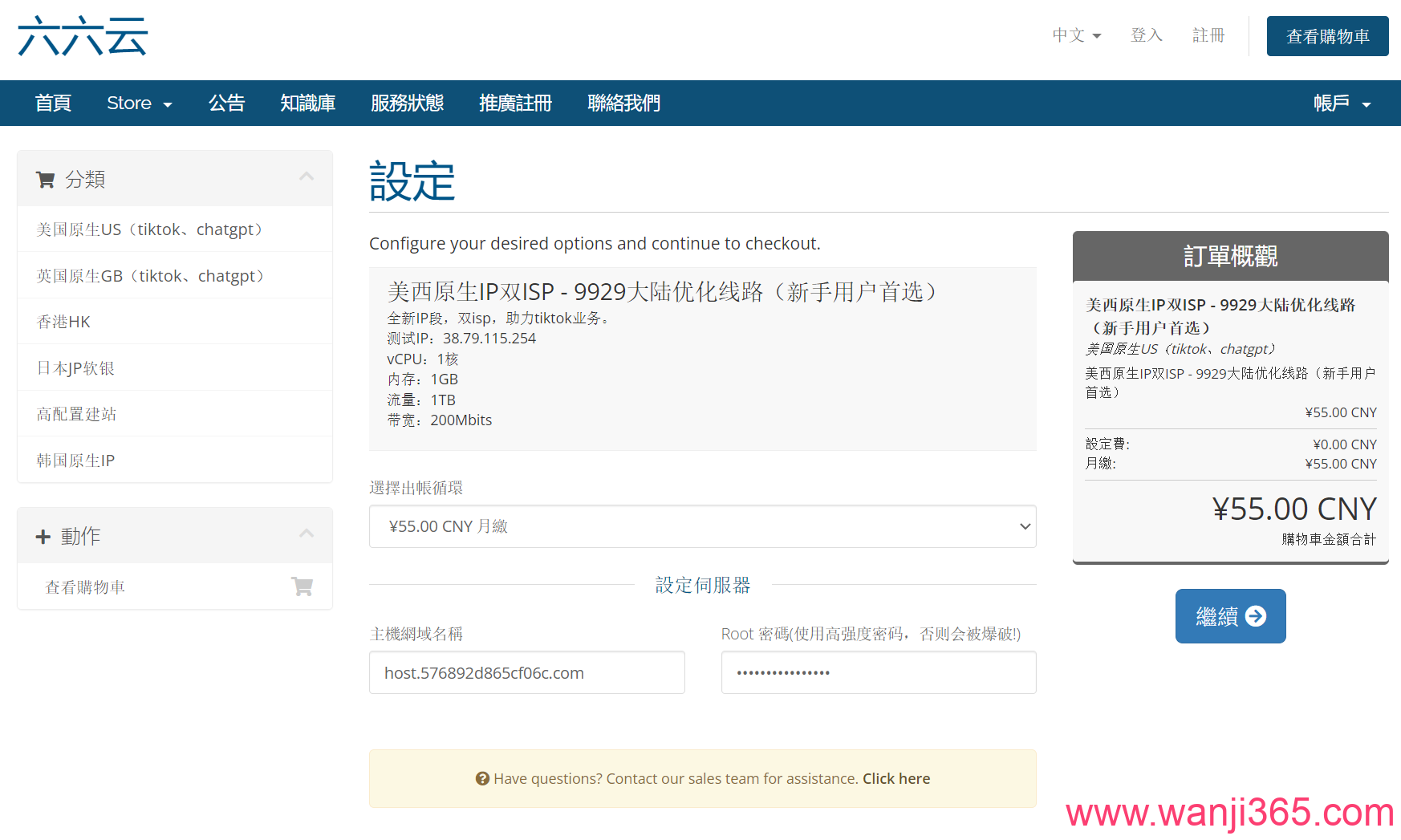Select 香港HK category
The width and height of the screenshot is (1401, 840).
[63, 322]
